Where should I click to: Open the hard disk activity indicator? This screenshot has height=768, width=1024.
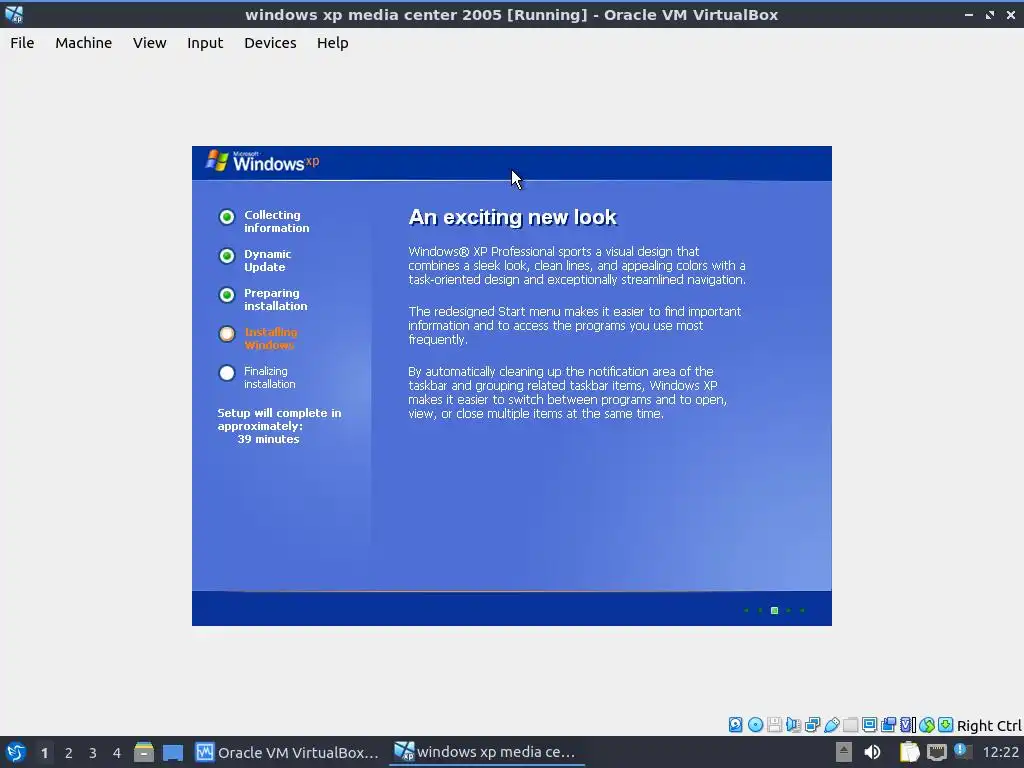735,725
